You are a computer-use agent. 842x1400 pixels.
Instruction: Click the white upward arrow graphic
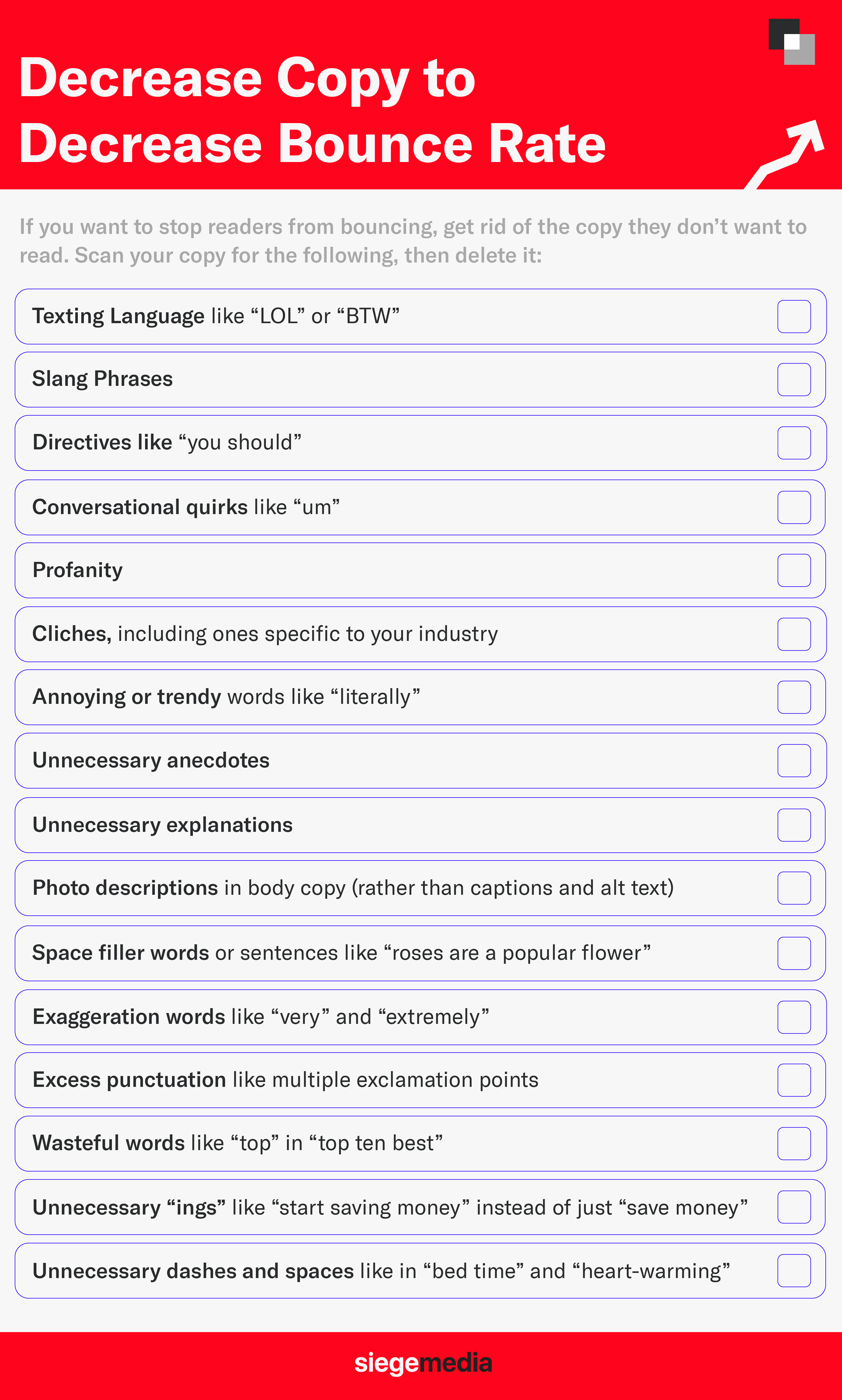coord(785,154)
